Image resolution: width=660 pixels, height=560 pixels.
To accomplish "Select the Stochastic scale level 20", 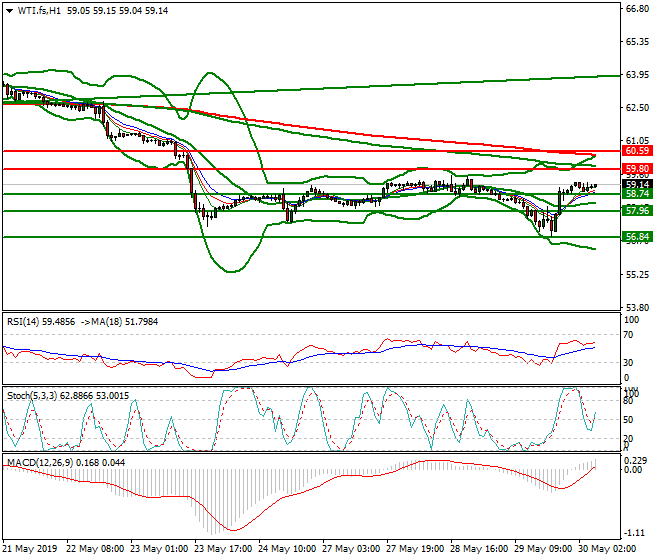I will [x=628, y=438].
